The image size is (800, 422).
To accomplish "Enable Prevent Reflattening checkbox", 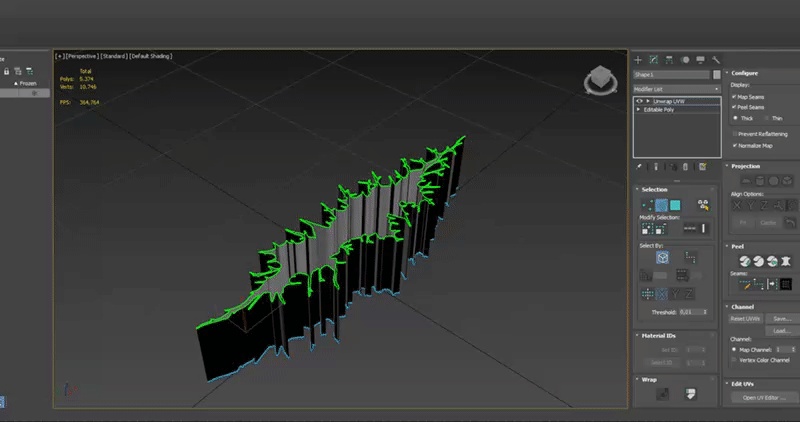I will [x=735, y=134].
